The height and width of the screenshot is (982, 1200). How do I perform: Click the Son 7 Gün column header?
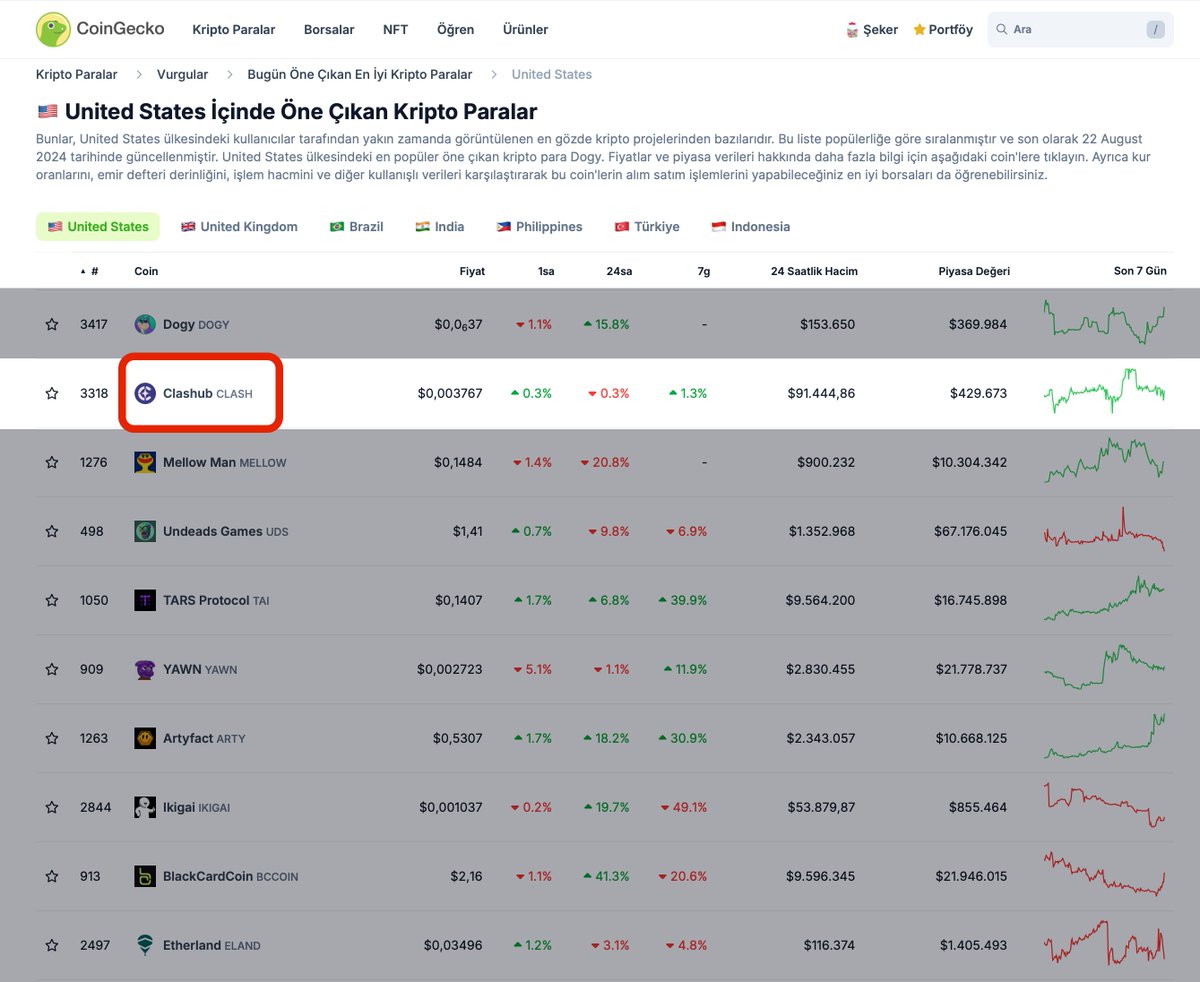[x=1140, y=271]
